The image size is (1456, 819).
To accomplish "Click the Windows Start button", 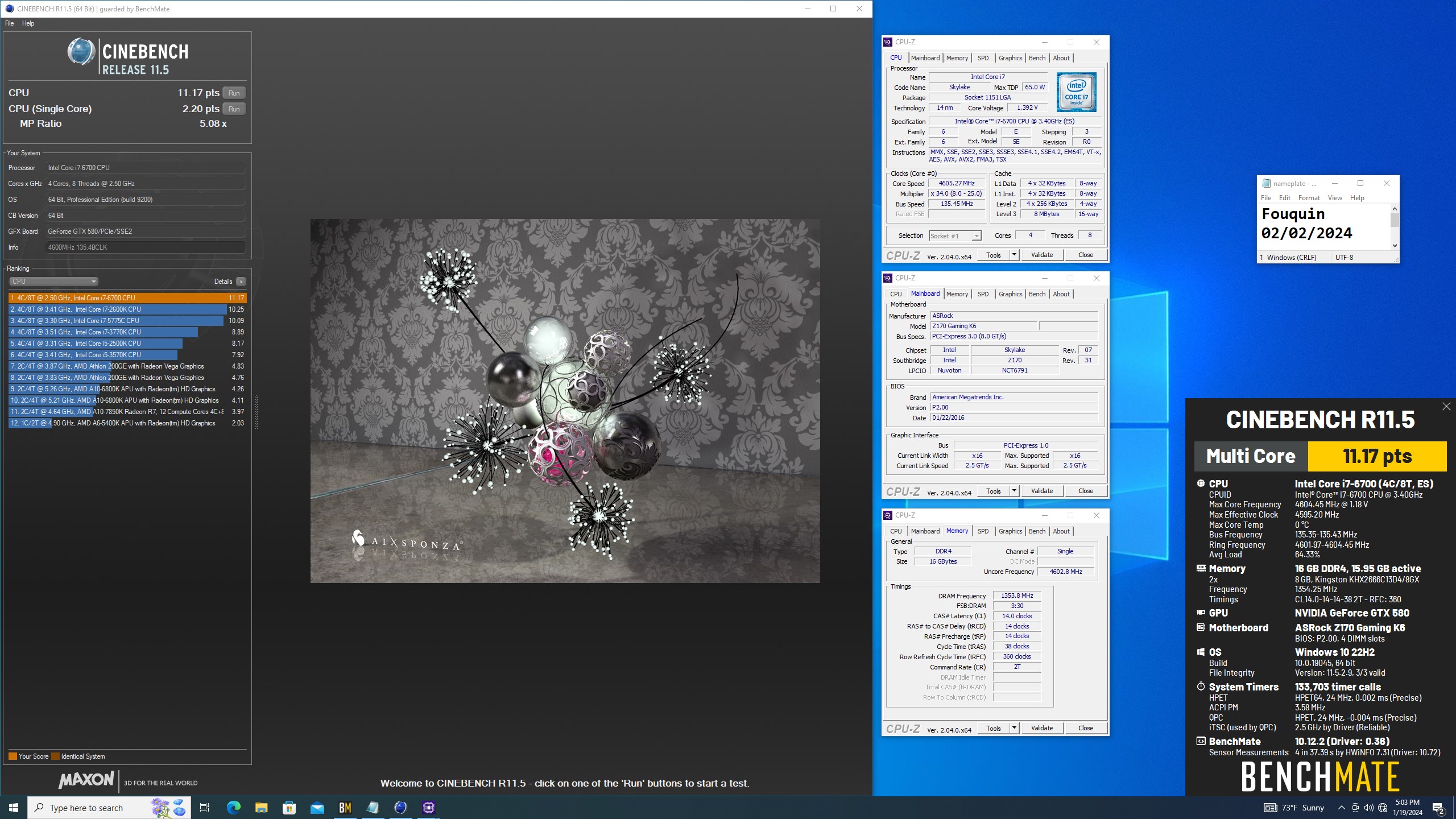I will (14, 808).
